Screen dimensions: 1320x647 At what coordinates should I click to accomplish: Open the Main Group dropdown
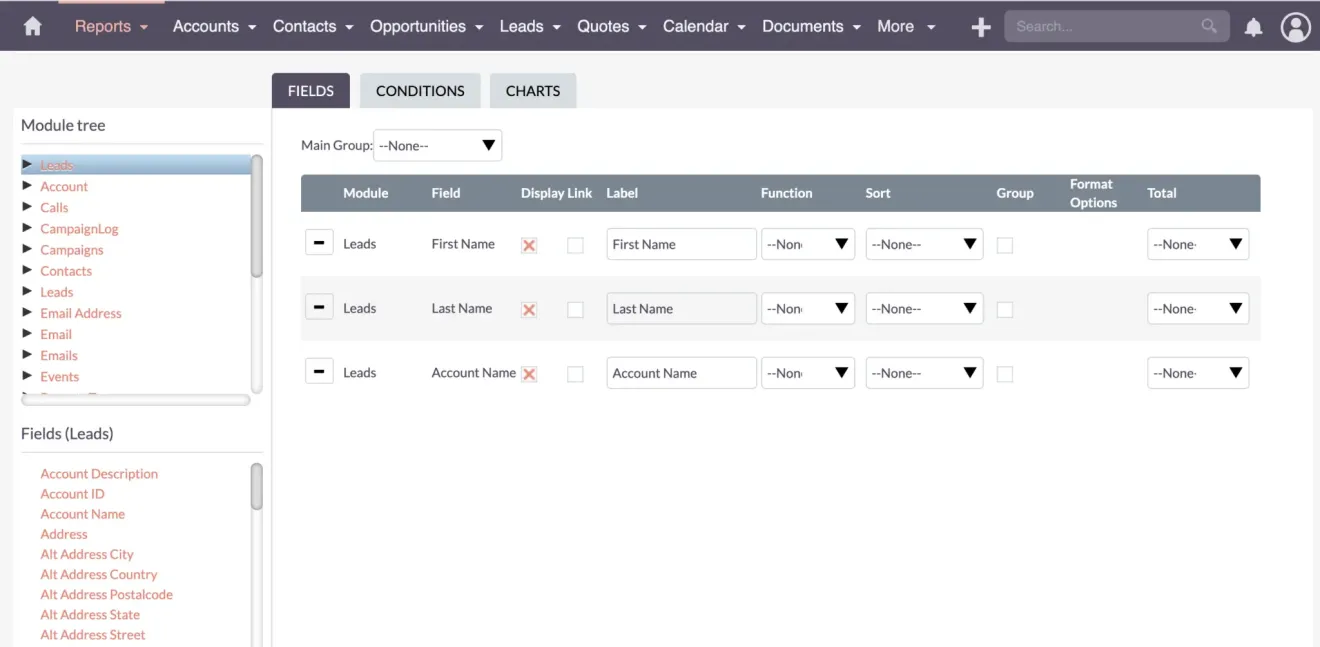(437, 144)
